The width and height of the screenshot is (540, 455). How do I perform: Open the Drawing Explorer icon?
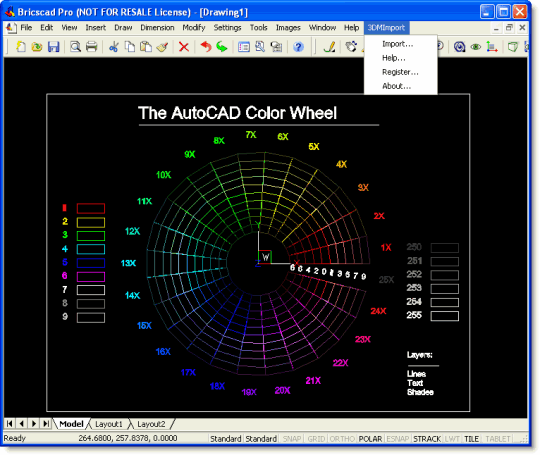260,46
